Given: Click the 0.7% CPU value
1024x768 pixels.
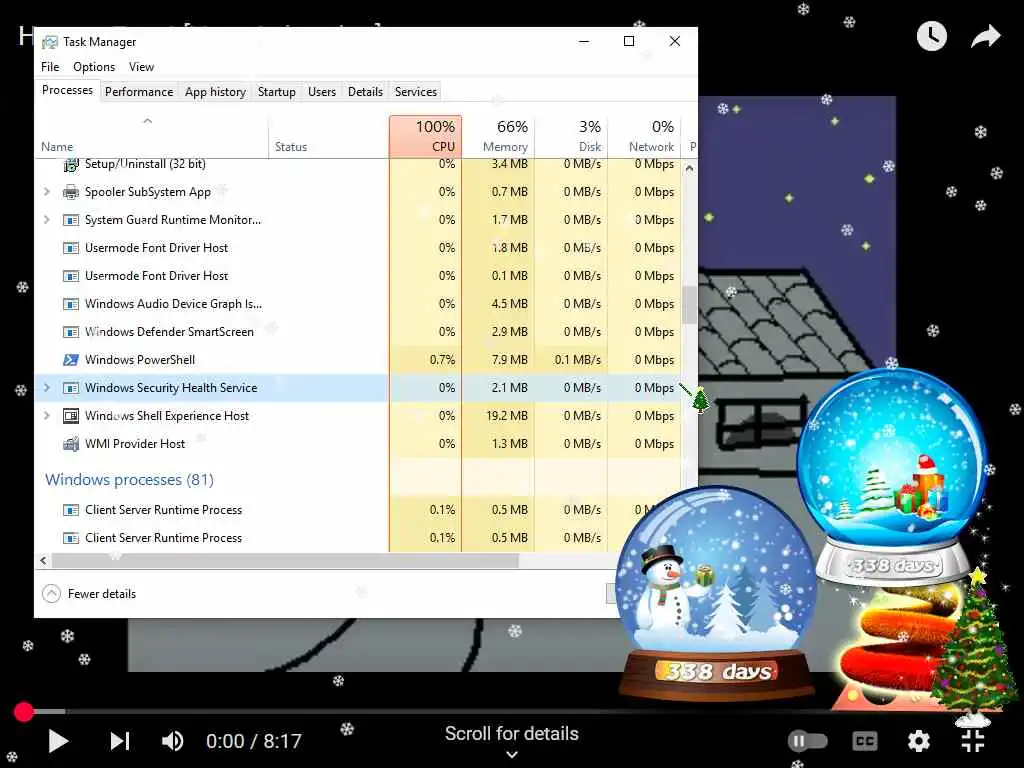Looking at the screenshot, I should point(442,360).
